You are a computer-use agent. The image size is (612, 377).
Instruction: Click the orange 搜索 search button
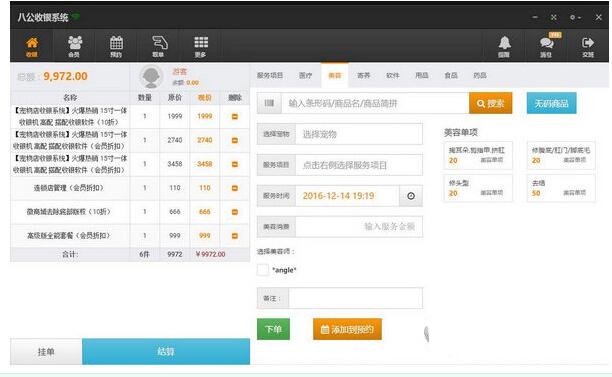click(x=491, y=103)
